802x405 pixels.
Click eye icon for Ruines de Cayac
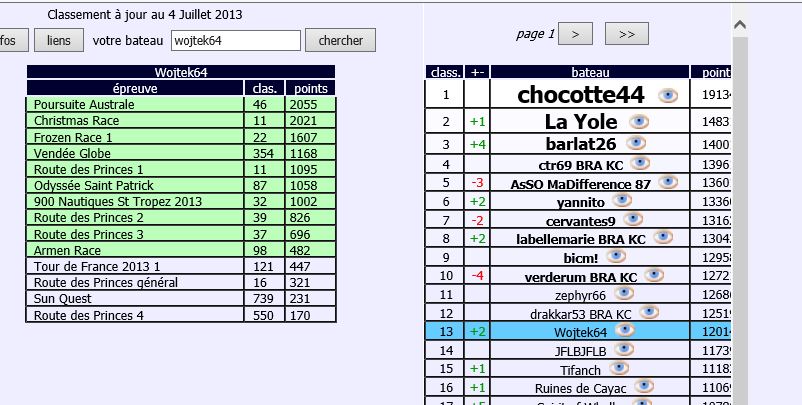(644, 386)
